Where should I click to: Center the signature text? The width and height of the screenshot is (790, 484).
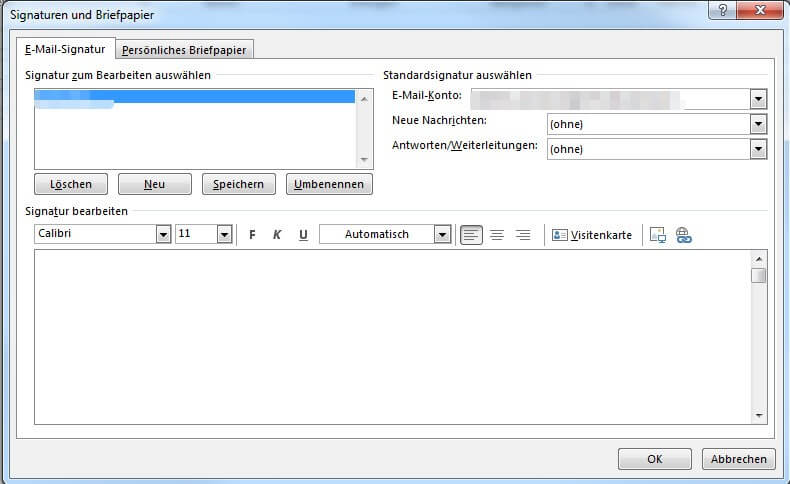pyautogui.click(x=497, y=235)
